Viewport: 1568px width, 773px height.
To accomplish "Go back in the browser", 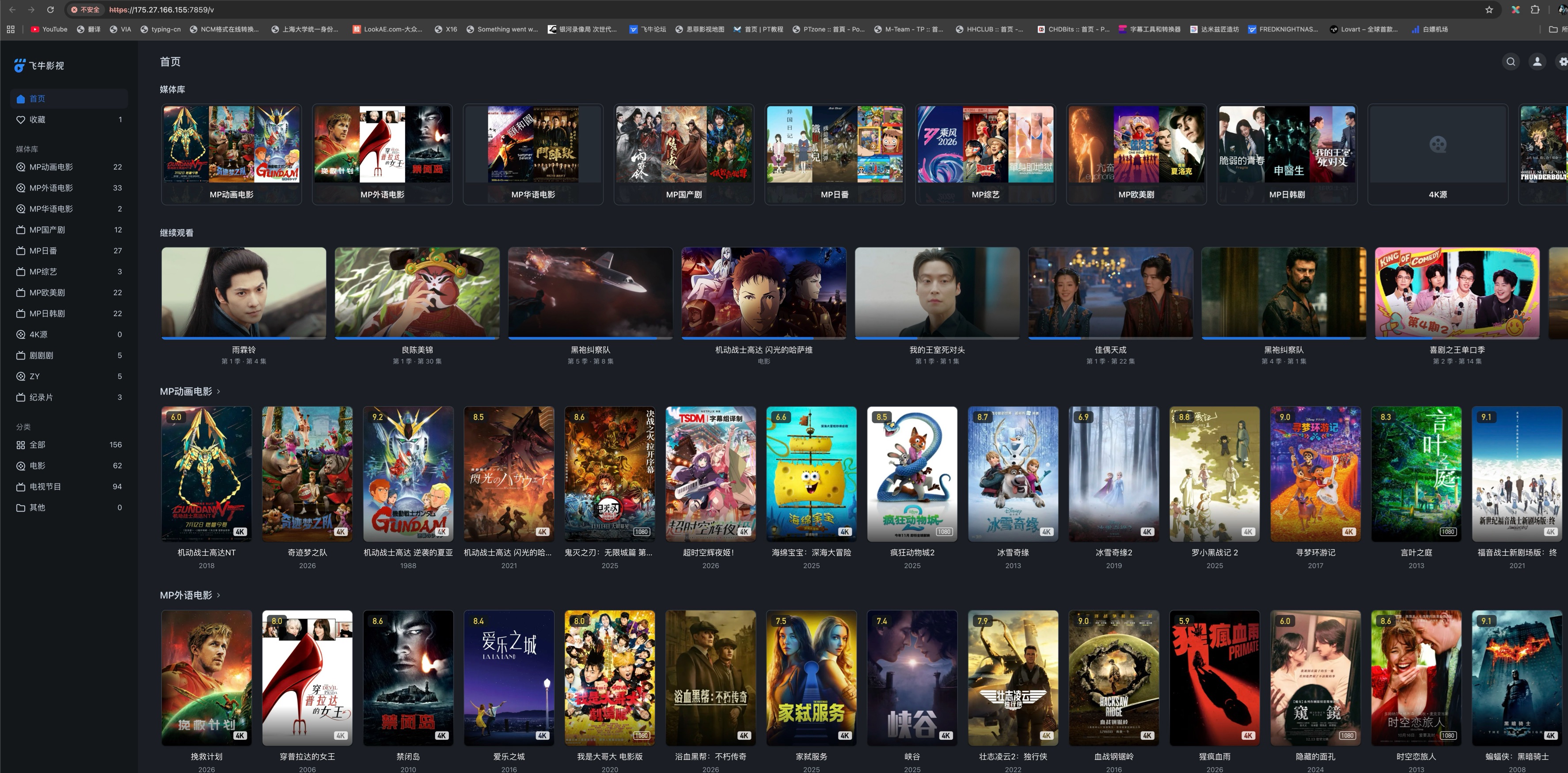I will coord(12,10).
